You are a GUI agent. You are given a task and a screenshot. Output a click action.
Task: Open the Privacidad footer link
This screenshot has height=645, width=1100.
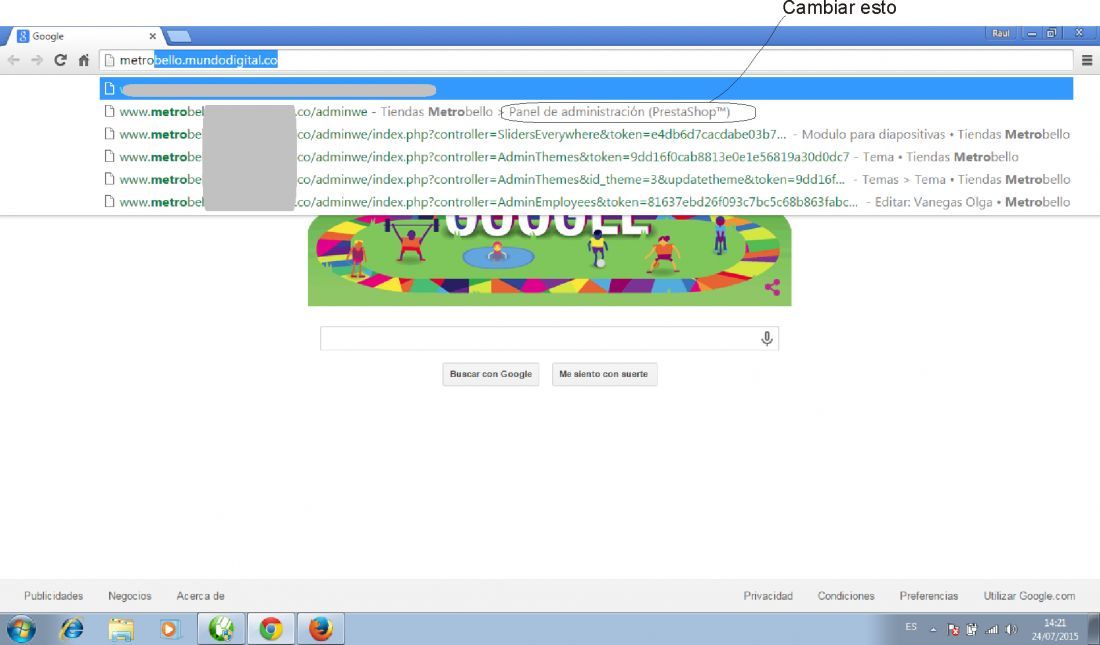coord(768,596)
